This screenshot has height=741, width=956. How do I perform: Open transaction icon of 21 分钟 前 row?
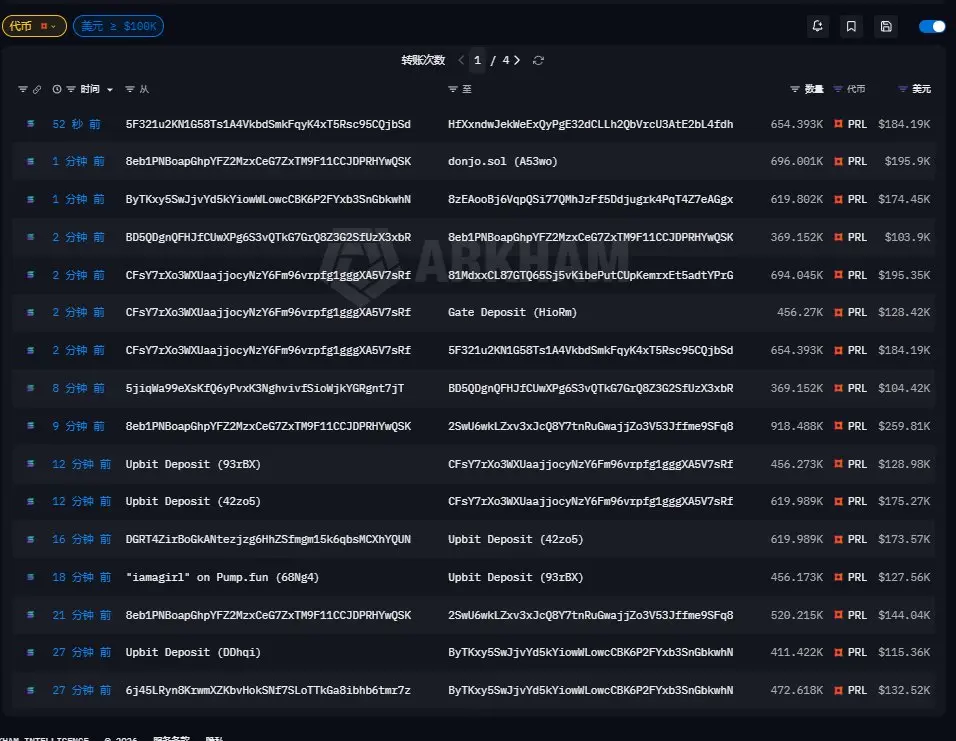[30, 615]
